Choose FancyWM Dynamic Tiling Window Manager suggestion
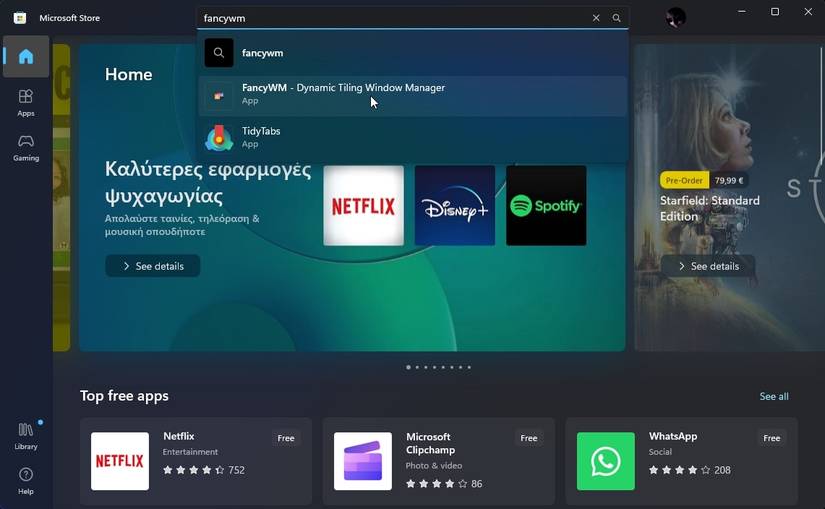825x509 pixels. (412, 96)
